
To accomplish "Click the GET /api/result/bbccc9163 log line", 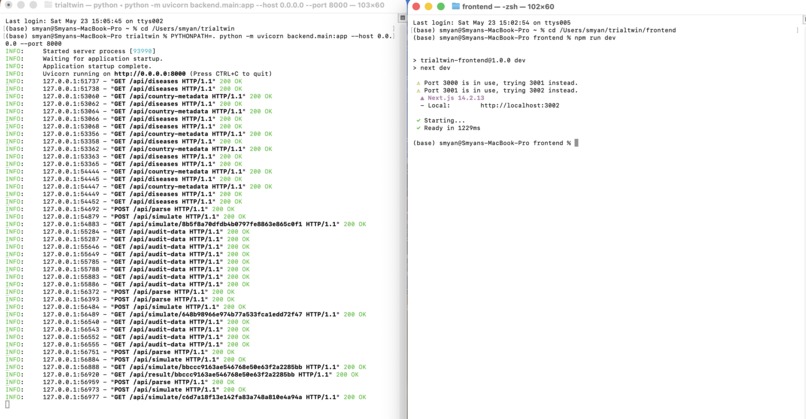I will click(182, 374).
